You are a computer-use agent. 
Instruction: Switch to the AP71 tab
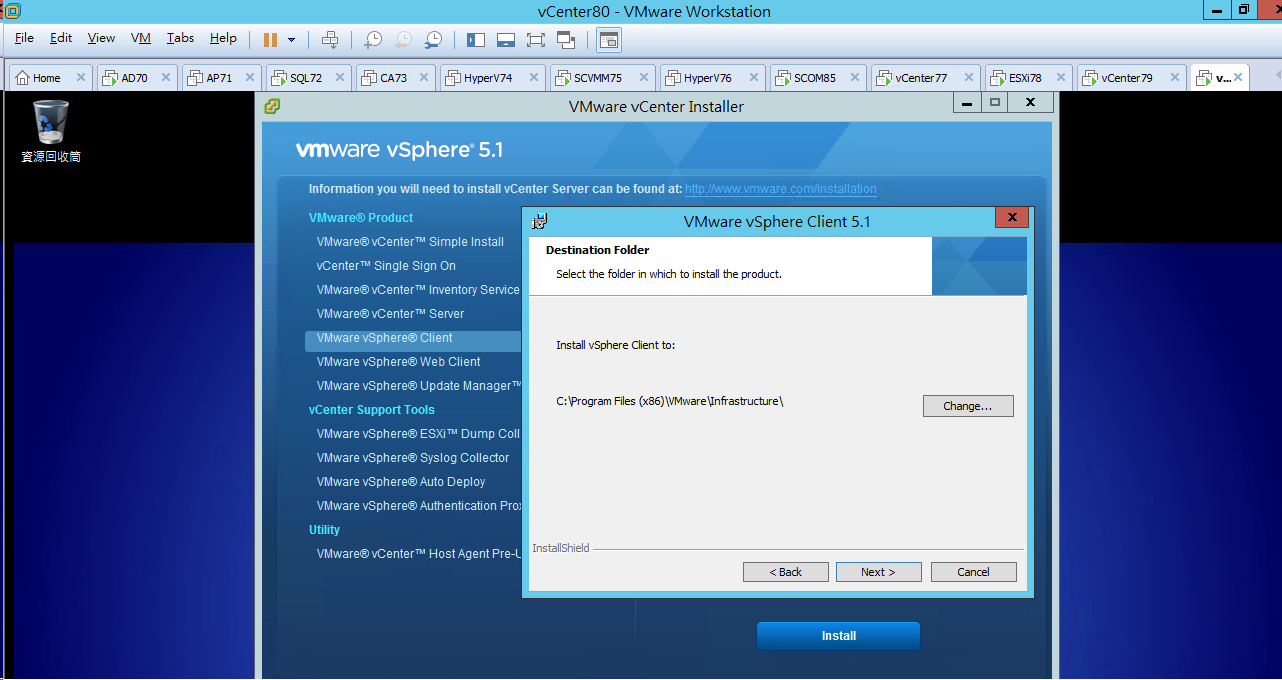click(x=219, y=78)
